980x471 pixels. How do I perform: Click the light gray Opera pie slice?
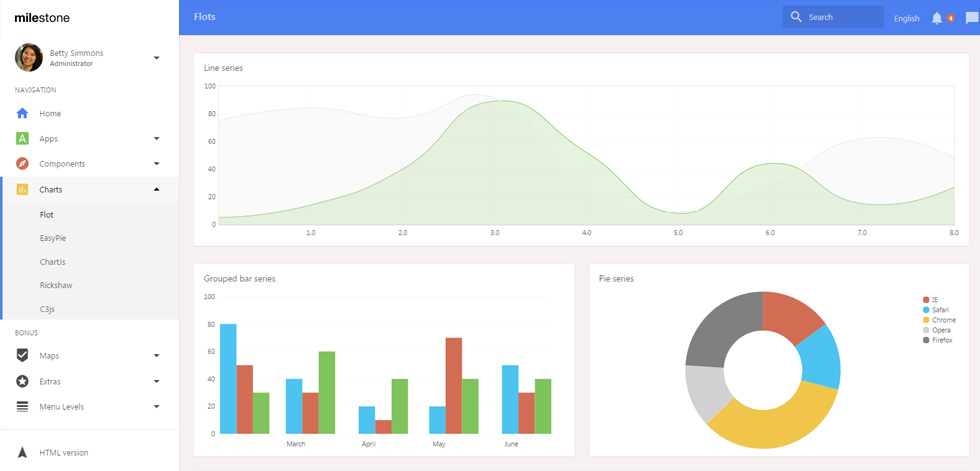click(706, 390)
